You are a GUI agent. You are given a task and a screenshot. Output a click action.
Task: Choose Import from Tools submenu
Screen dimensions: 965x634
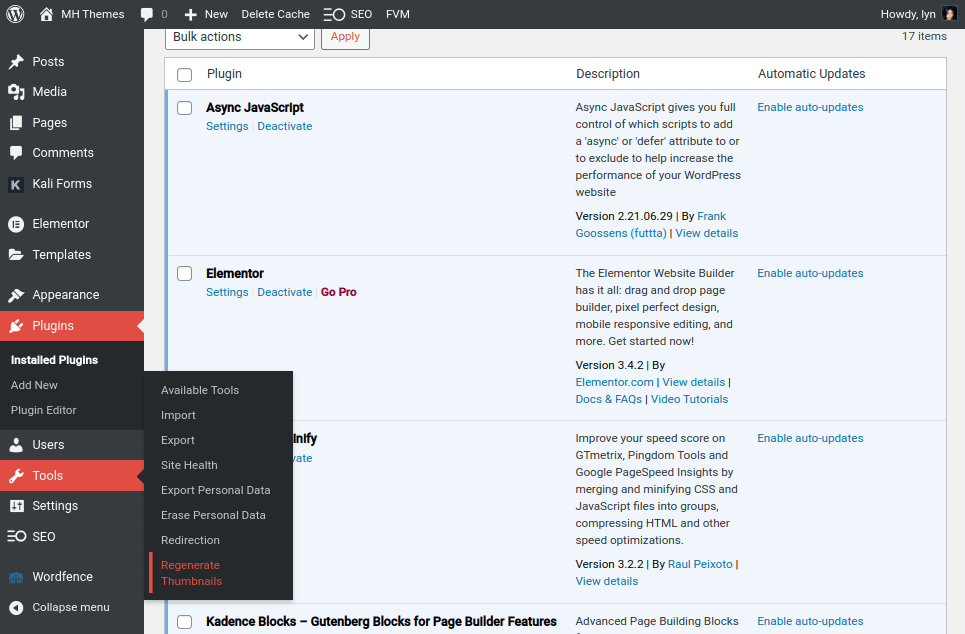pos(178,415)
